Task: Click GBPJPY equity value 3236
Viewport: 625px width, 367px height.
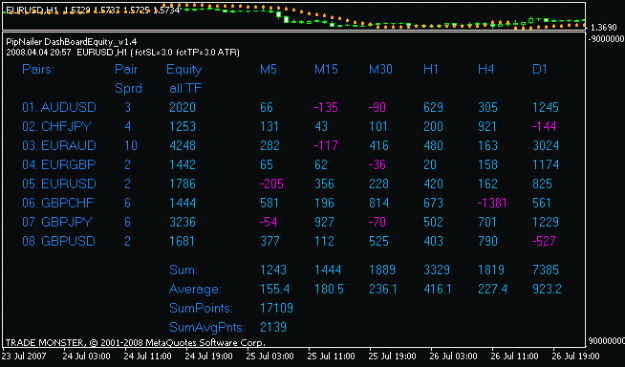Action: point(183,222)
